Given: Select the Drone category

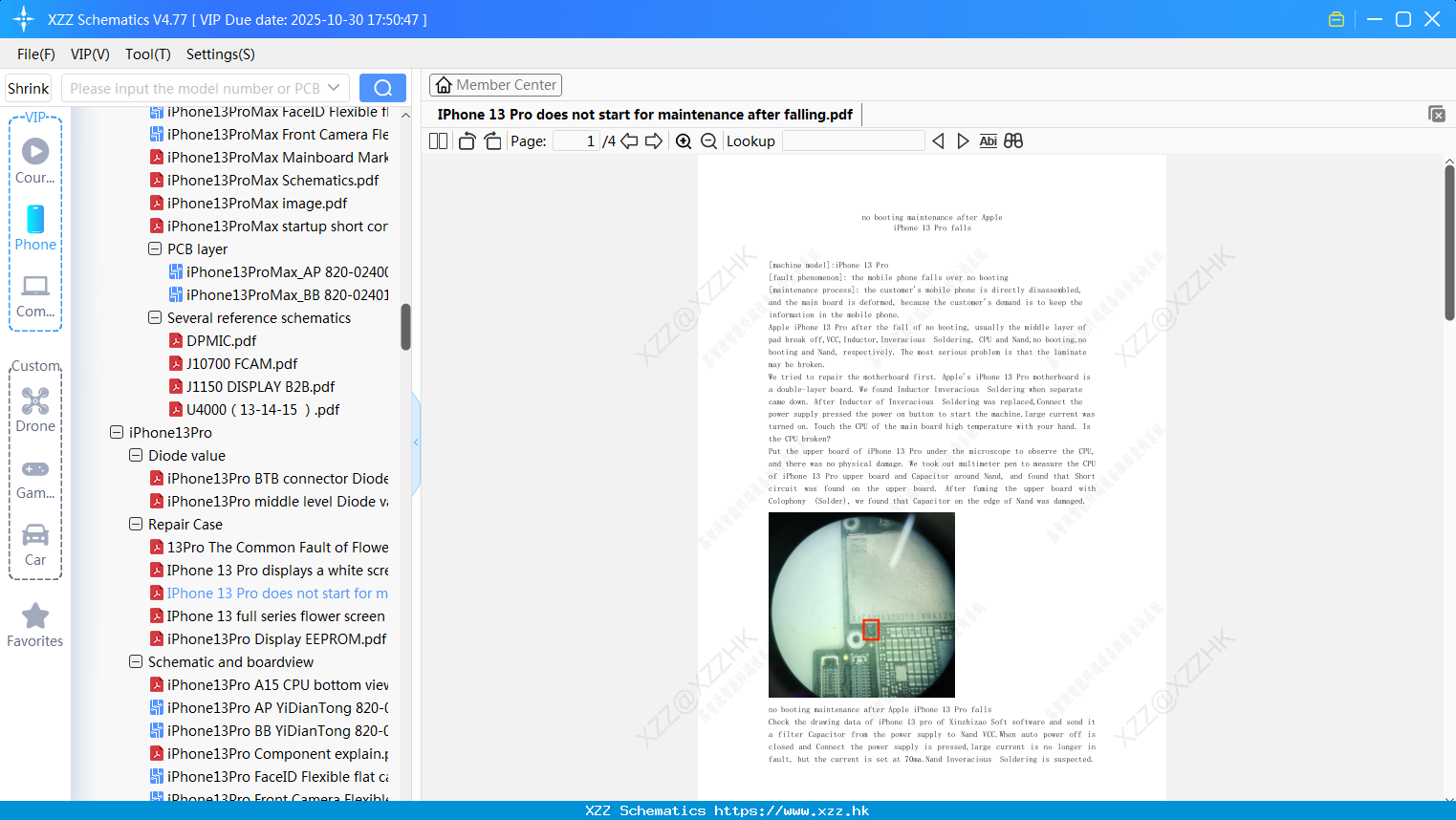Looking at the screenshot, I should click(x=35, y=410).
